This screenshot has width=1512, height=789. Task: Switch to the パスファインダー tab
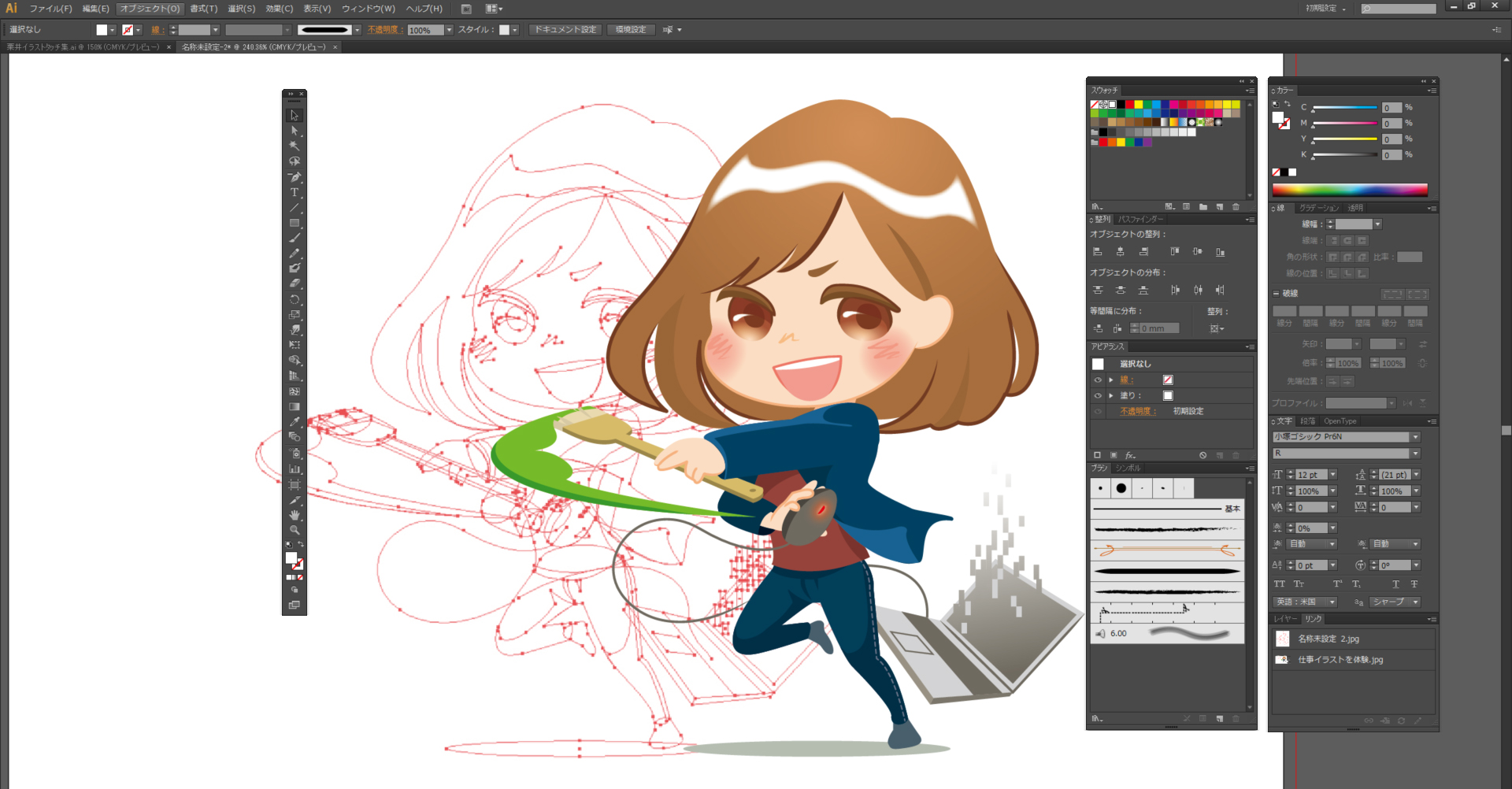1140,220
